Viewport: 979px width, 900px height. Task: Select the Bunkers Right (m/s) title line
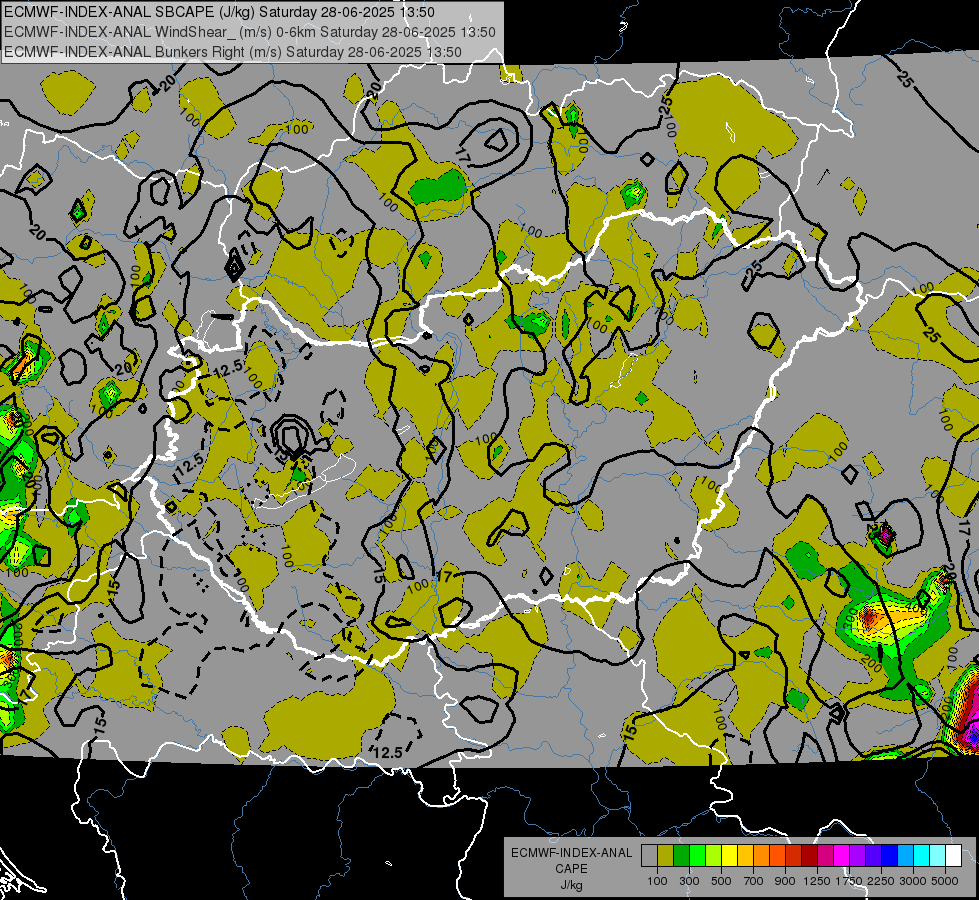click(x=233, y=52)
